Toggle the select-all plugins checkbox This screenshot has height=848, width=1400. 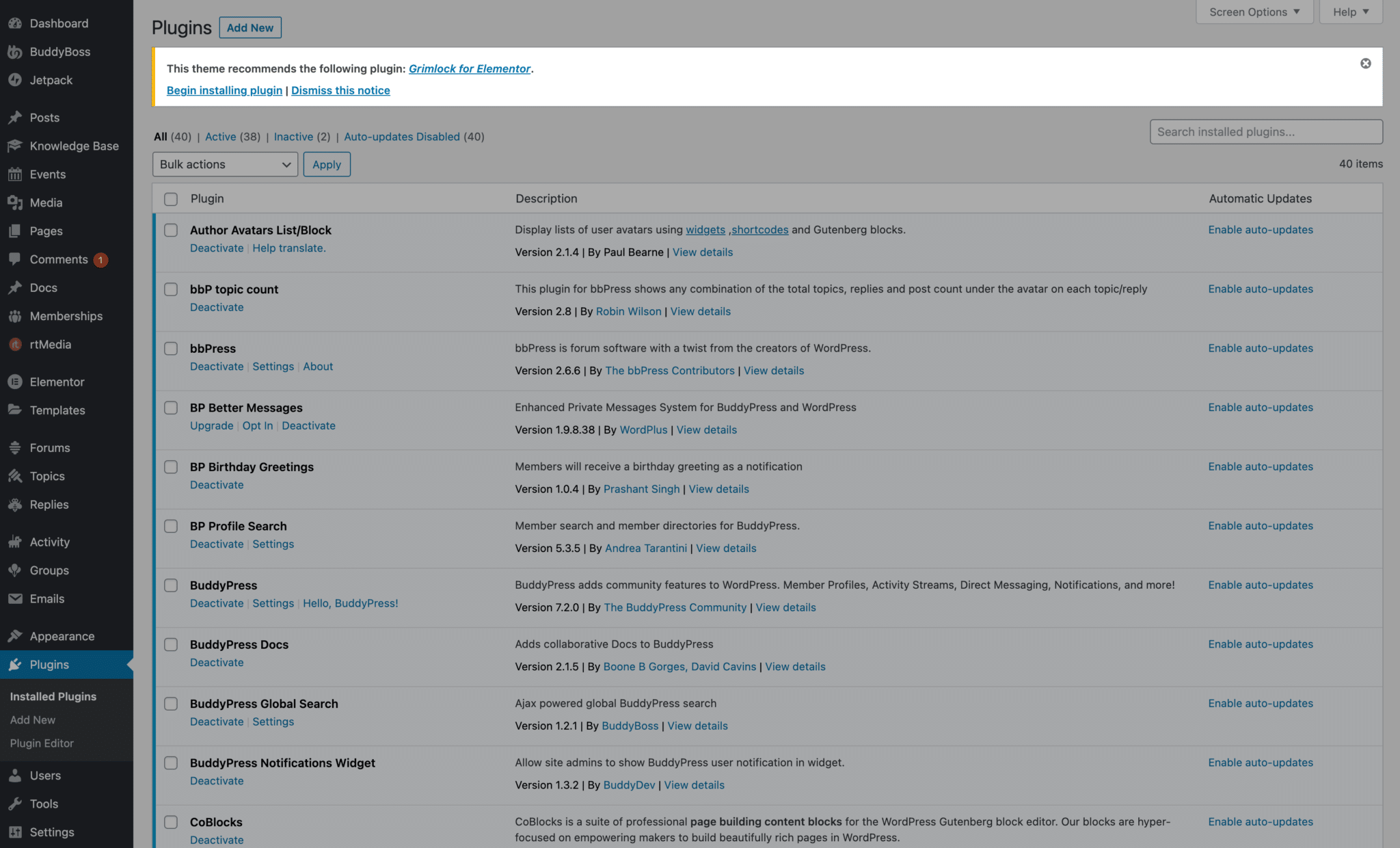171,199
